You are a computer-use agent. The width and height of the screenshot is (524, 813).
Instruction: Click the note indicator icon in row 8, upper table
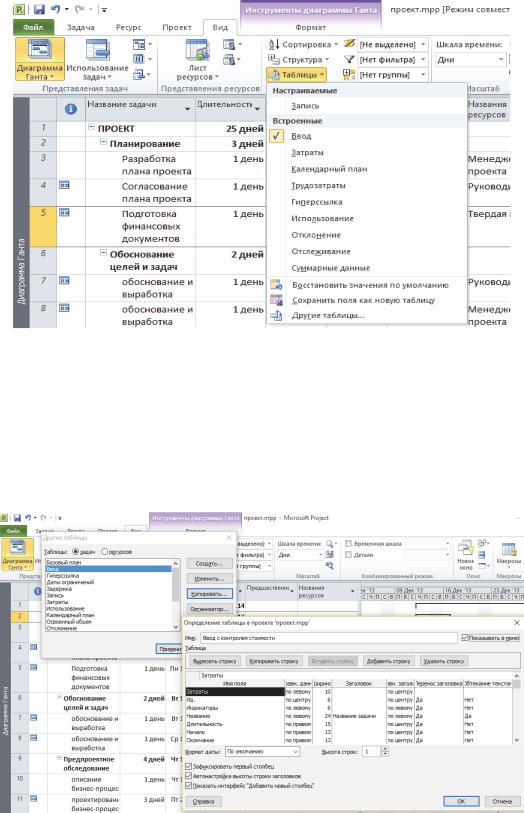tap(64, 308)
